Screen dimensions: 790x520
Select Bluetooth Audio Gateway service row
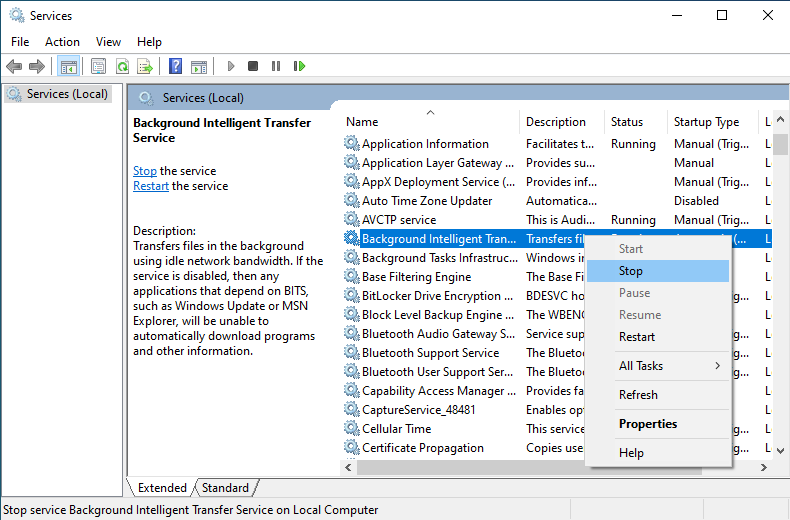464,334
